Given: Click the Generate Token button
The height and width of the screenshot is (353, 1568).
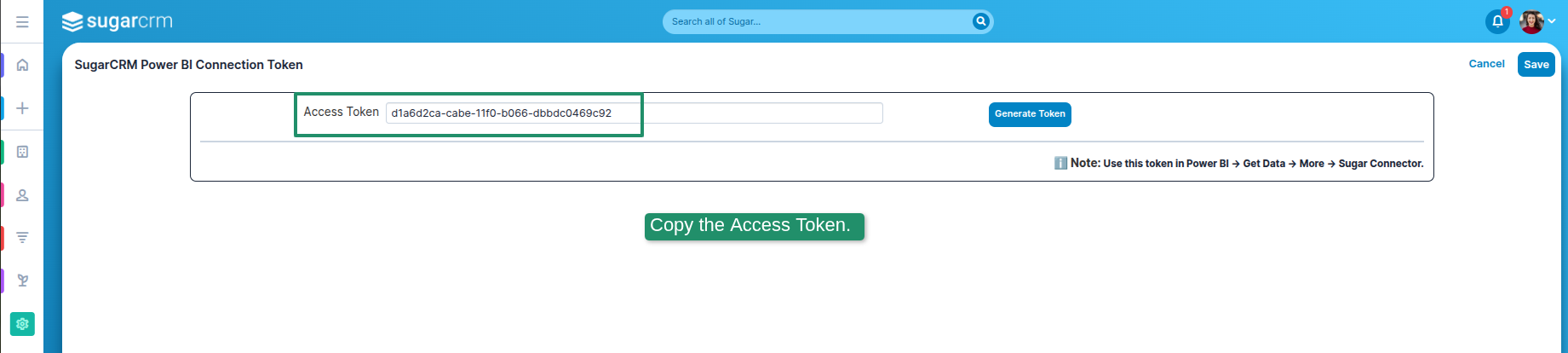Looking at the screenshot, I should pos(1030,114).
